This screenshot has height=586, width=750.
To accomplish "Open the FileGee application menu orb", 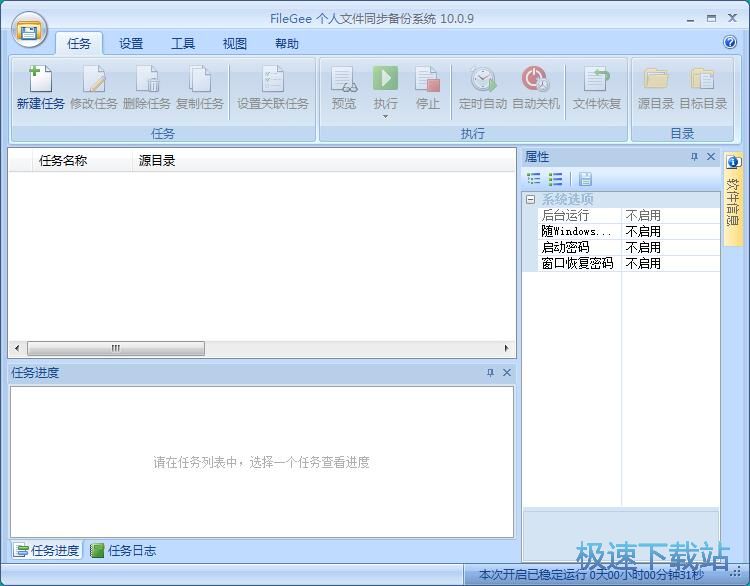I will (29, 30).
